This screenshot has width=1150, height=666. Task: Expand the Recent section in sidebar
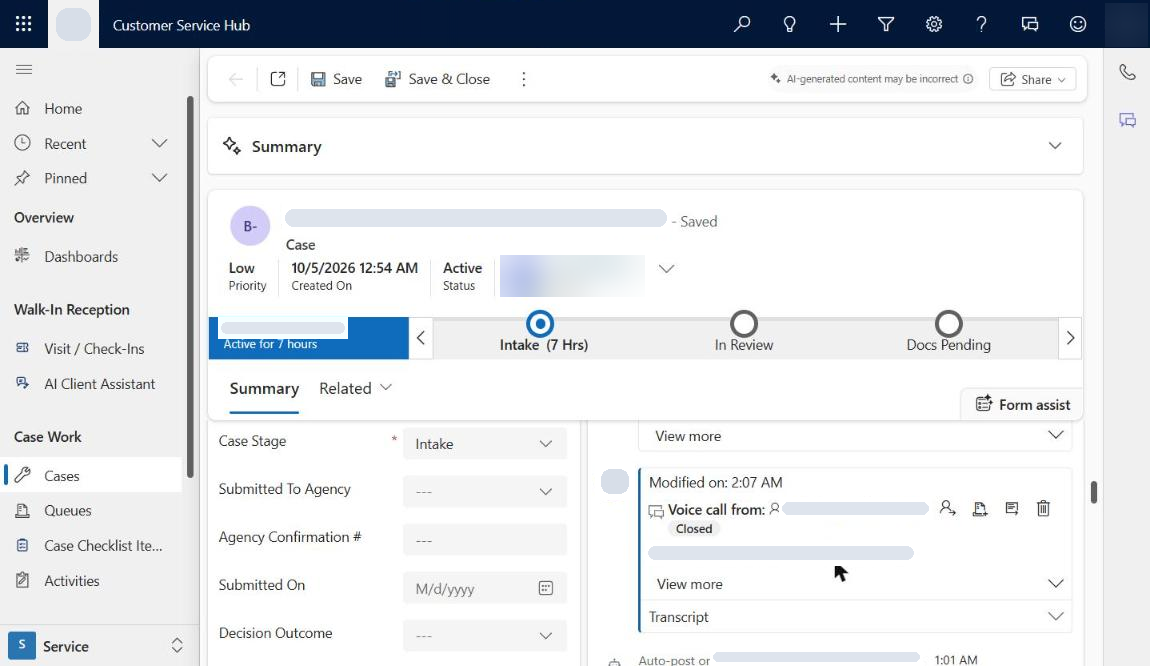pos(159,143)
